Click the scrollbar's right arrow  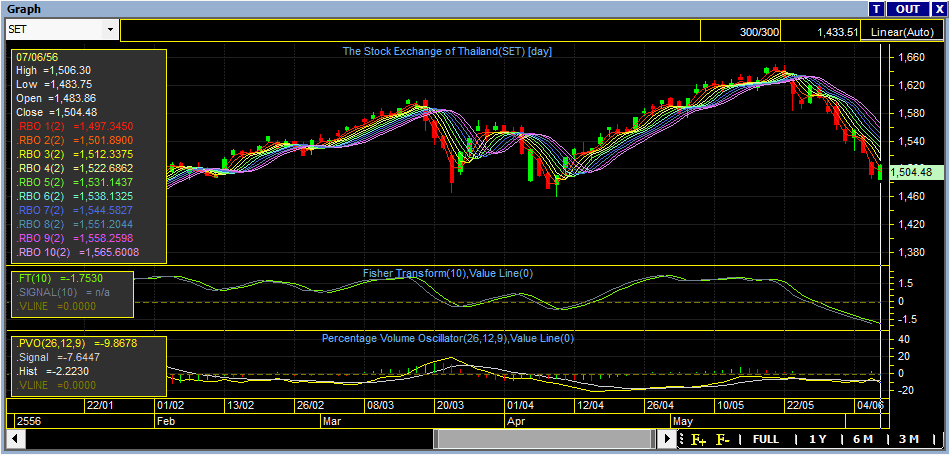(667, 438)
